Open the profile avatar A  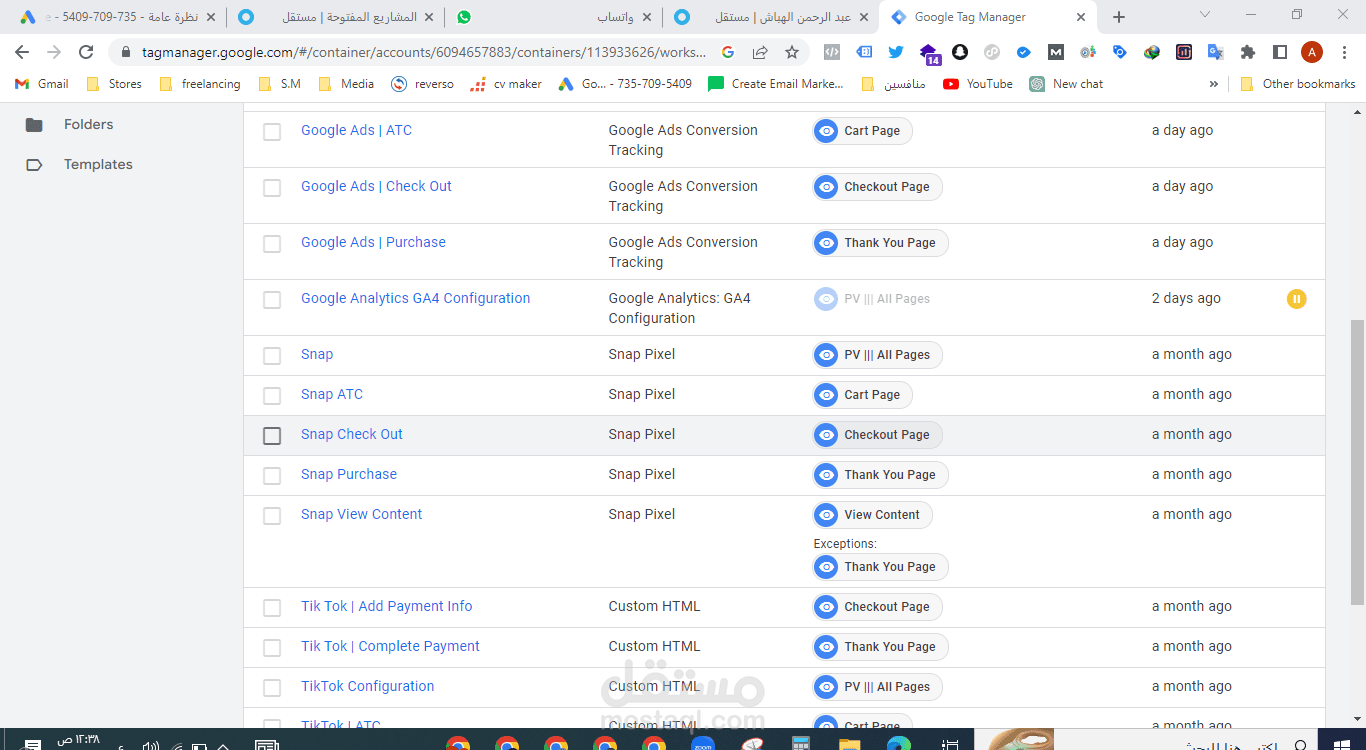coord(1312,52)
